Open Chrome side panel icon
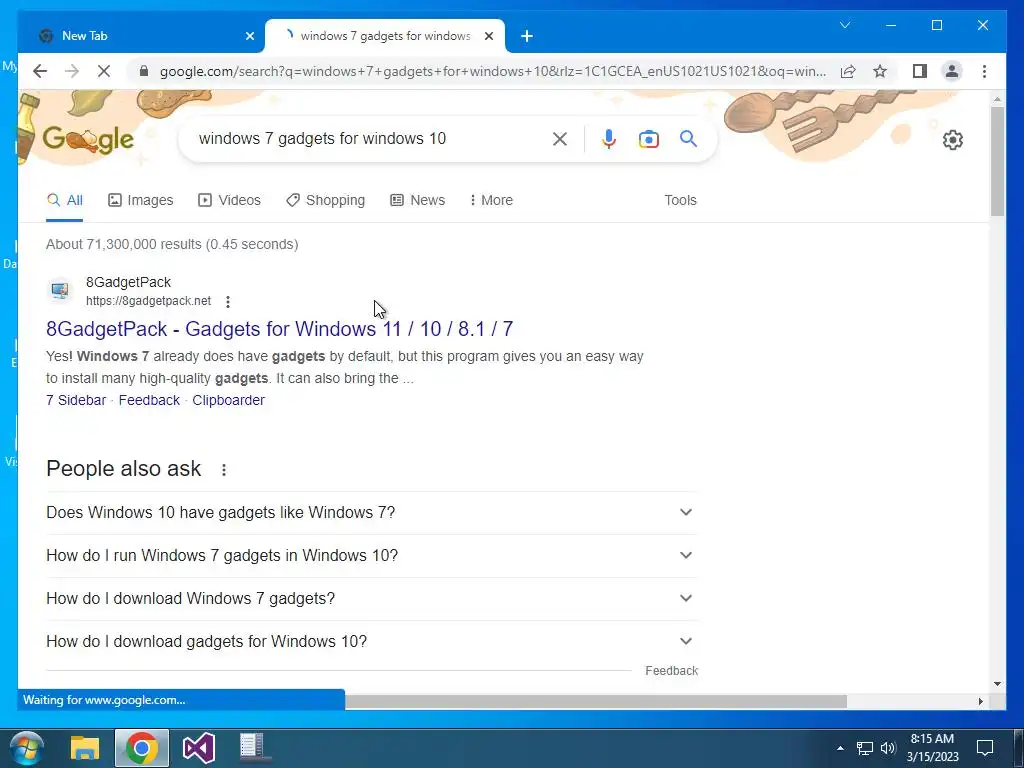The height and width of the screenshot is (768, 1024). pyautogui.click(x=920, y=71)
